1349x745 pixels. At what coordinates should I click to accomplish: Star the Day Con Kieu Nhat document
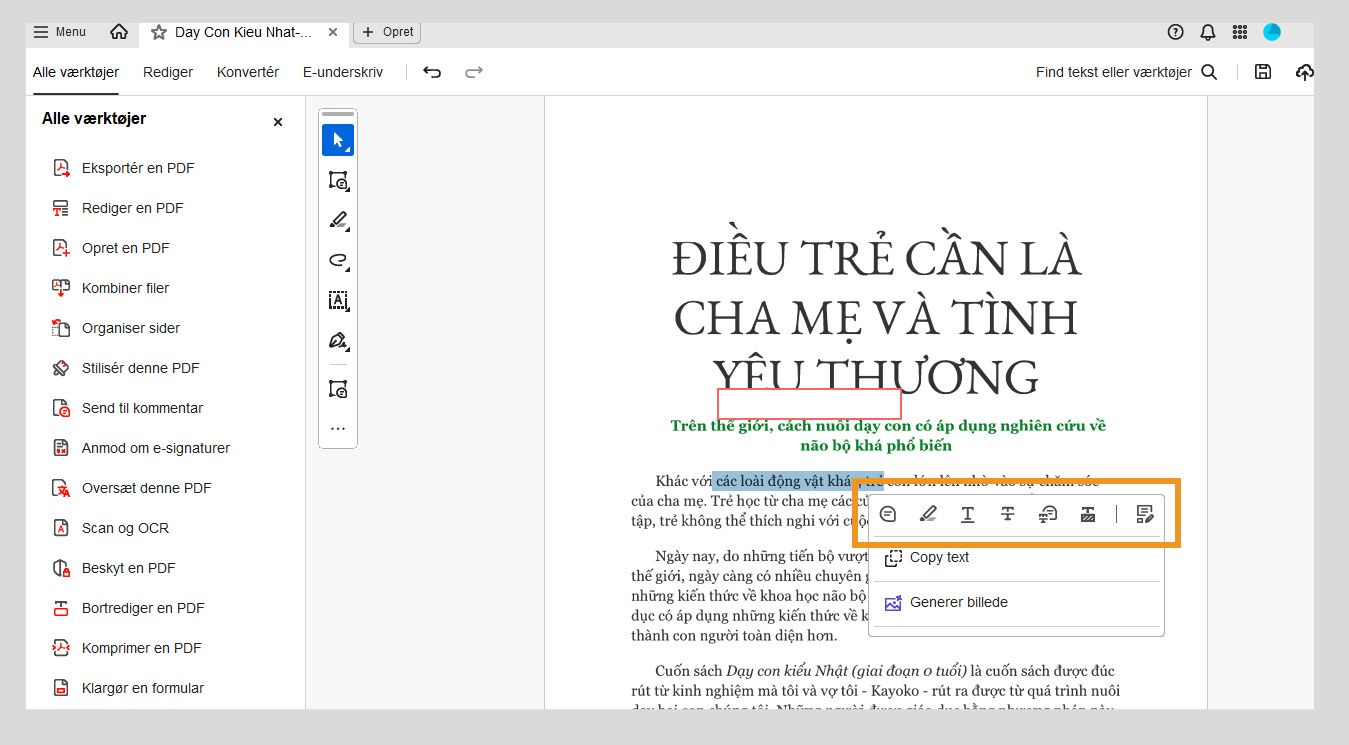click(158, 32)
